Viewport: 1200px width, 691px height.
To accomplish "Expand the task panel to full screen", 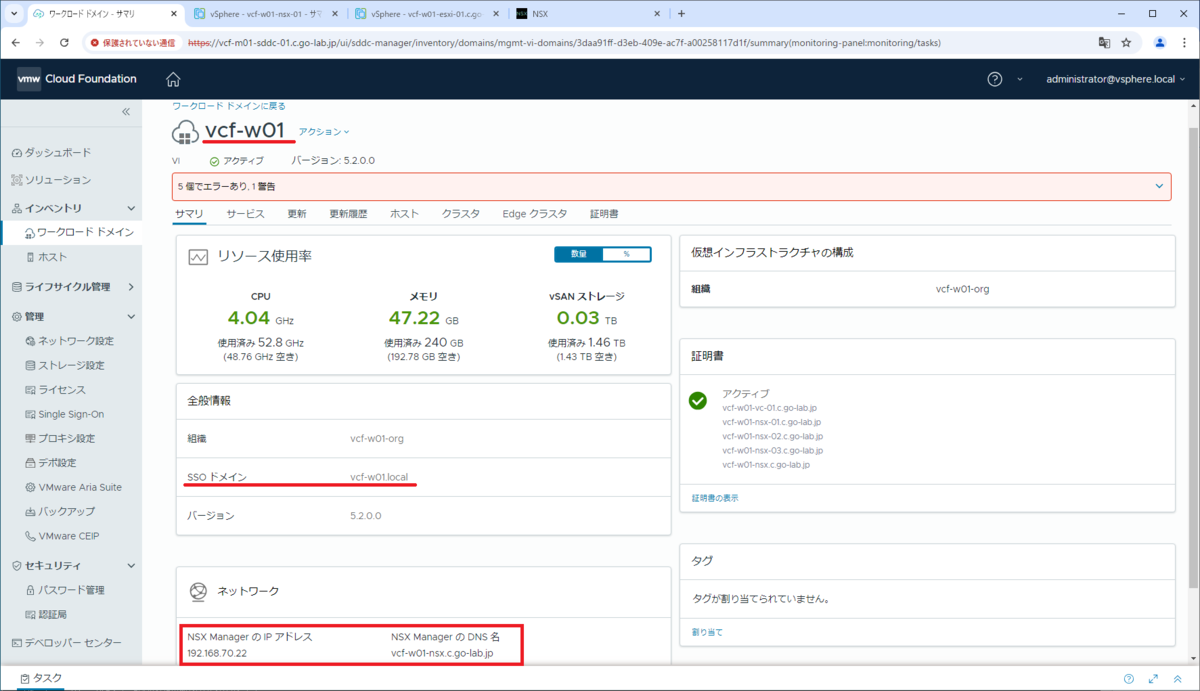I will coord(1153,678).
